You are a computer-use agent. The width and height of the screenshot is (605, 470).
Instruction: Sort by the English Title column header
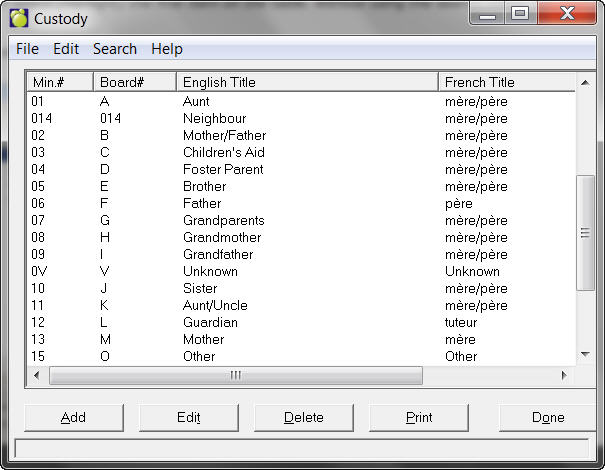pos(306,82)
